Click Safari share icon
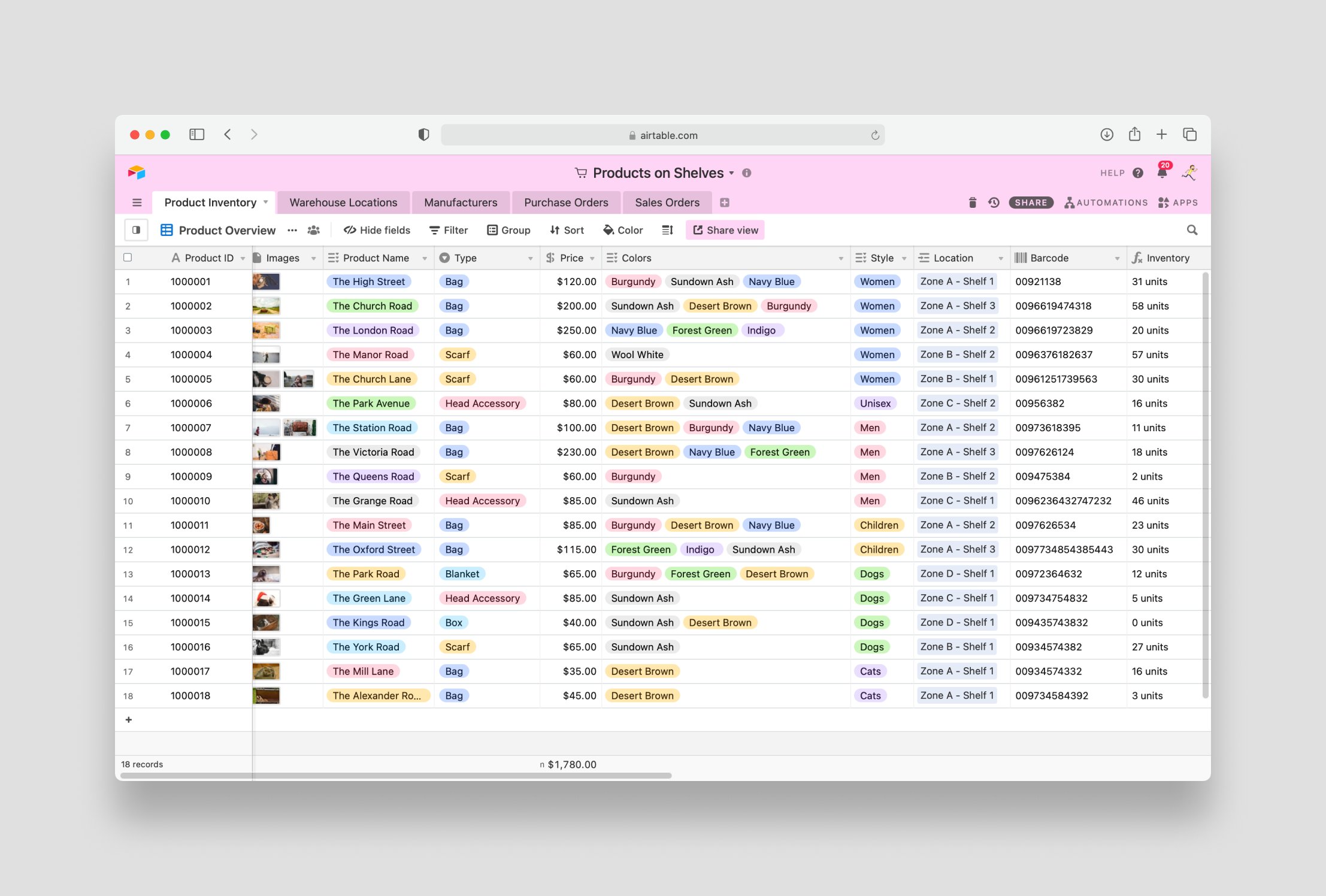 1134,134
